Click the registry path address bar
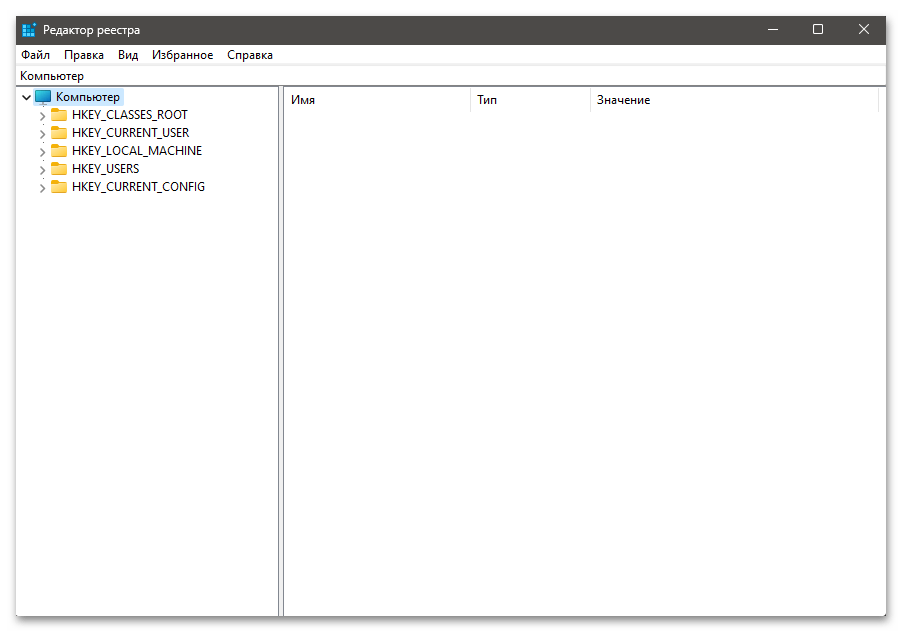The height and width of the screenshot is (632, 902). pyautogui.click(x=450, y=76)
